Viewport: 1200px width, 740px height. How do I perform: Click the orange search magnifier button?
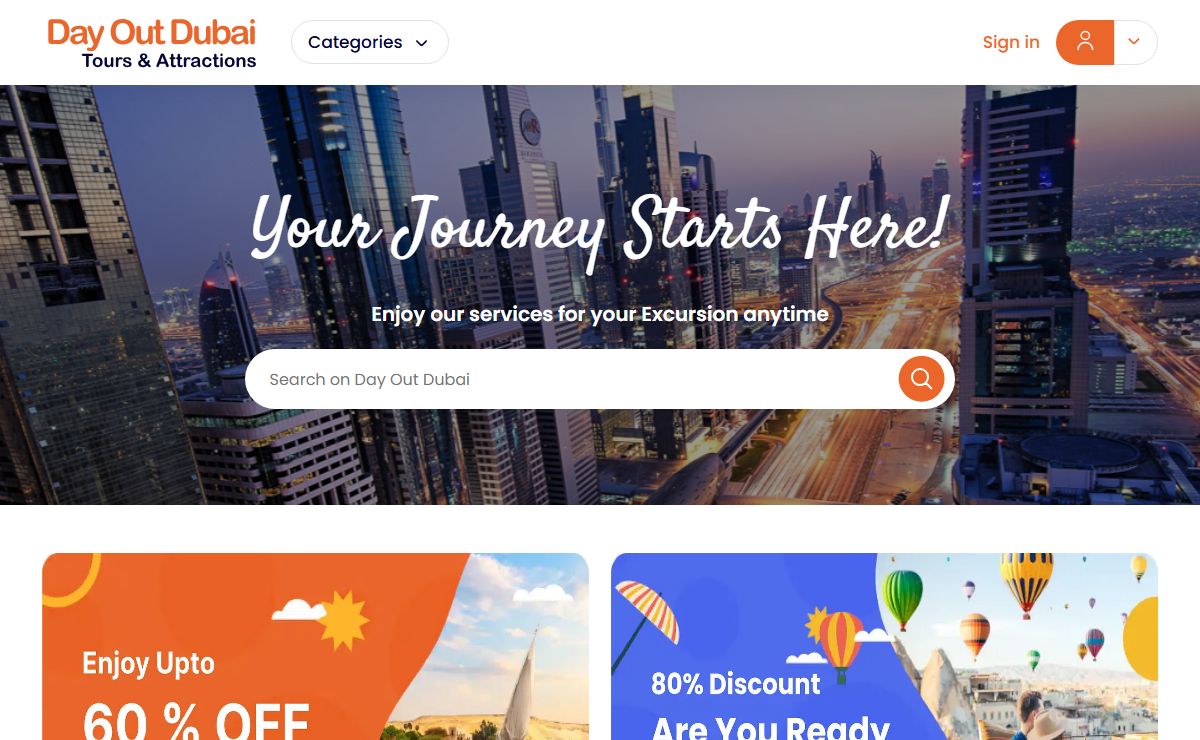point(921,379)
